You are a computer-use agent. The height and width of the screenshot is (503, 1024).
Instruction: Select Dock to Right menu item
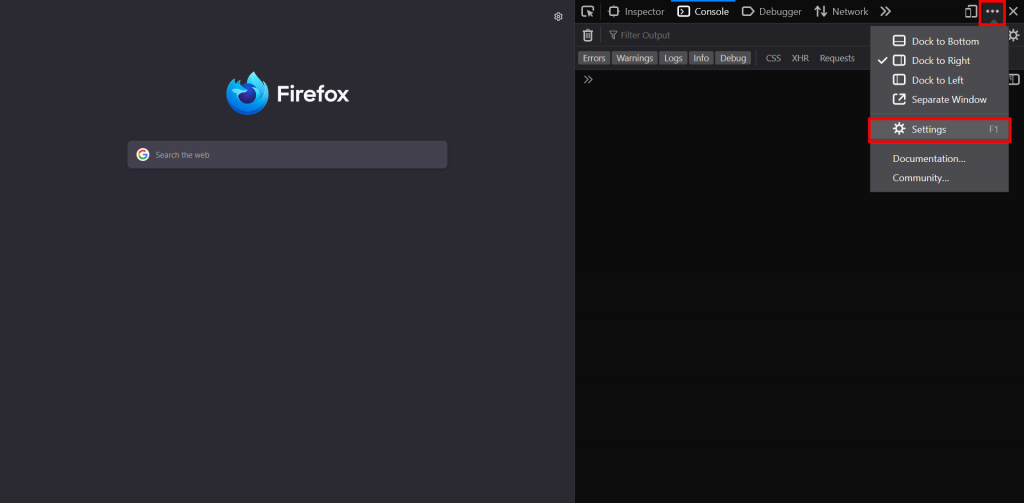(939, 61)
